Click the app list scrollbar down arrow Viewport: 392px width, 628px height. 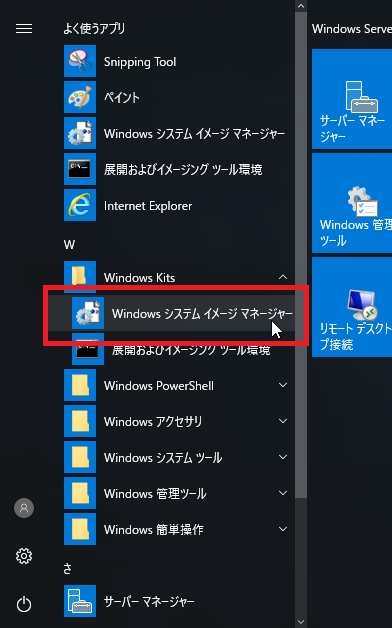(x=301, y=622)
